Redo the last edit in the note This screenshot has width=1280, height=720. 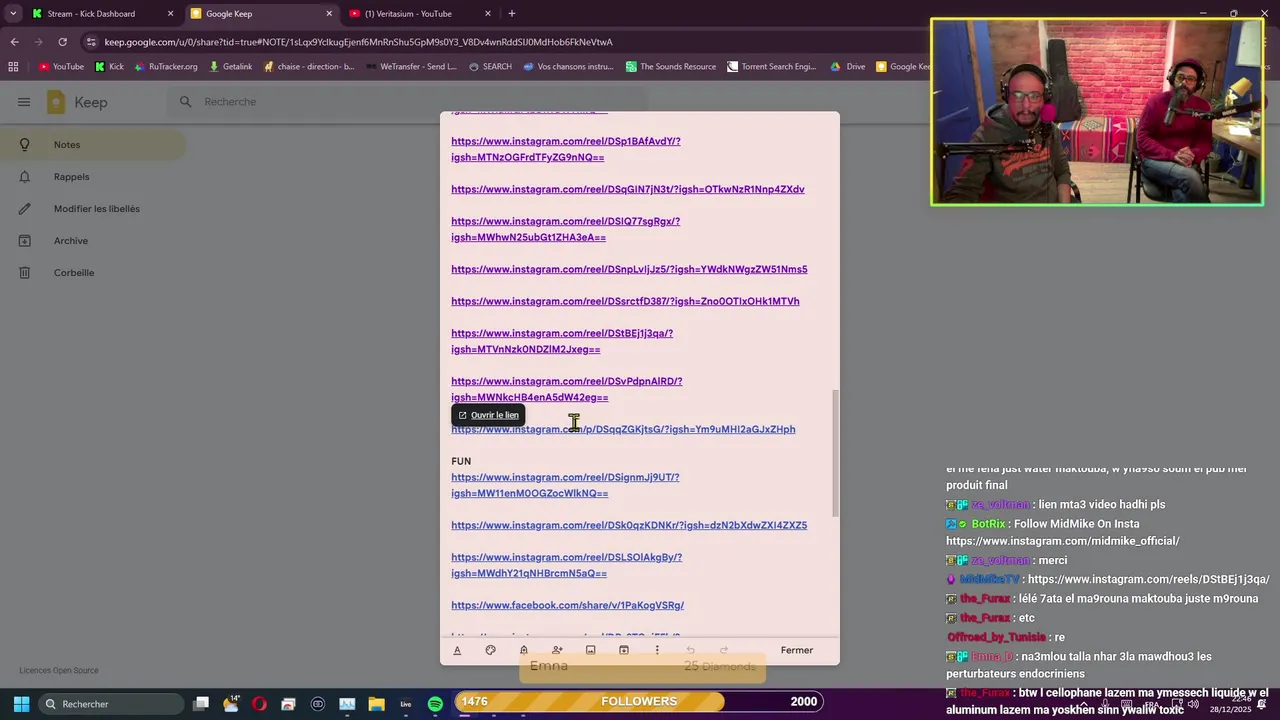[x=724, y=650]
